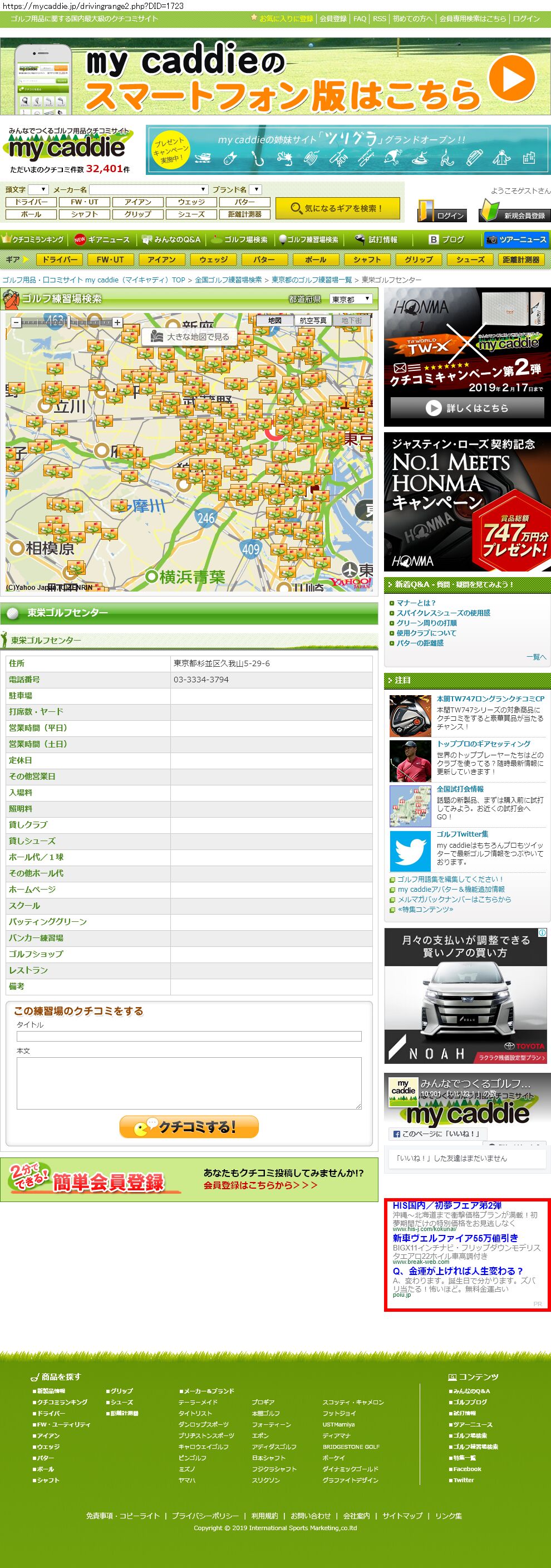Open the HIS国内／初夢フェア第2弾 ad link
The image size is (551, 1568).
[x=447, y=1205]
